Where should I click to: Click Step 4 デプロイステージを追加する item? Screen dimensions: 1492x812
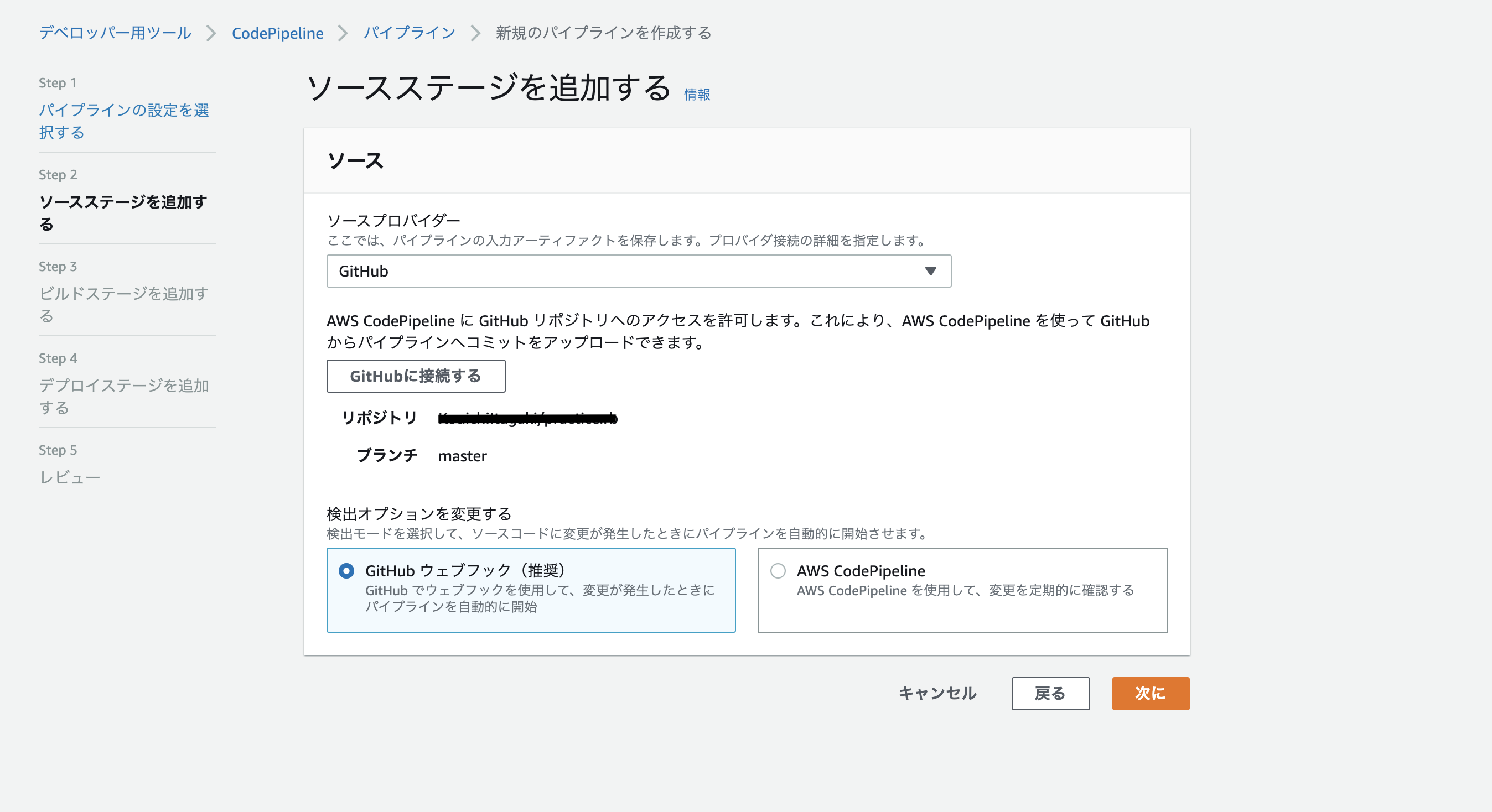(x=123, y=396)
